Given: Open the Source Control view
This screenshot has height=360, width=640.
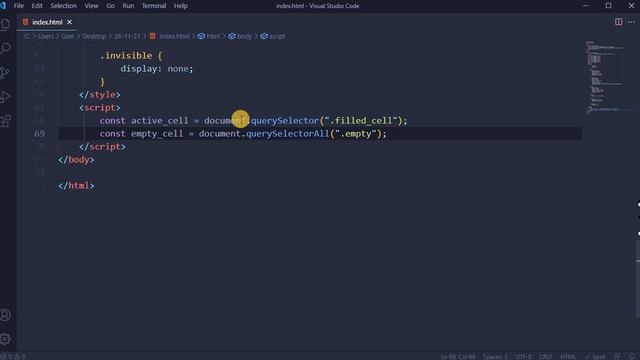Looking at the screenshot, I should click(5, 73).
